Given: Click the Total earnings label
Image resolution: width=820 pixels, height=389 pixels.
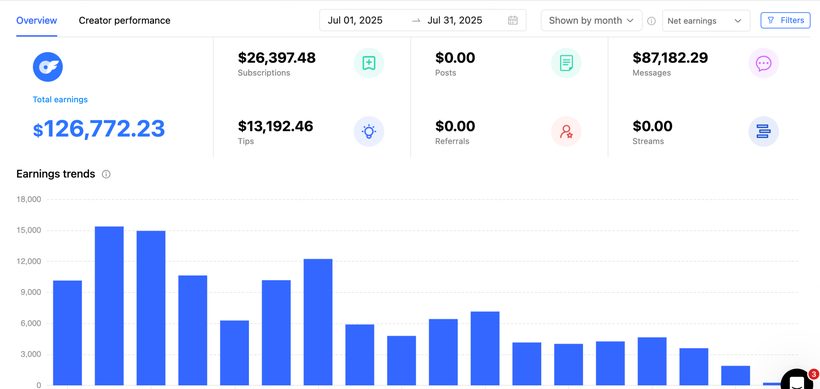Looking at the screenshot, I should click(60, 99).
